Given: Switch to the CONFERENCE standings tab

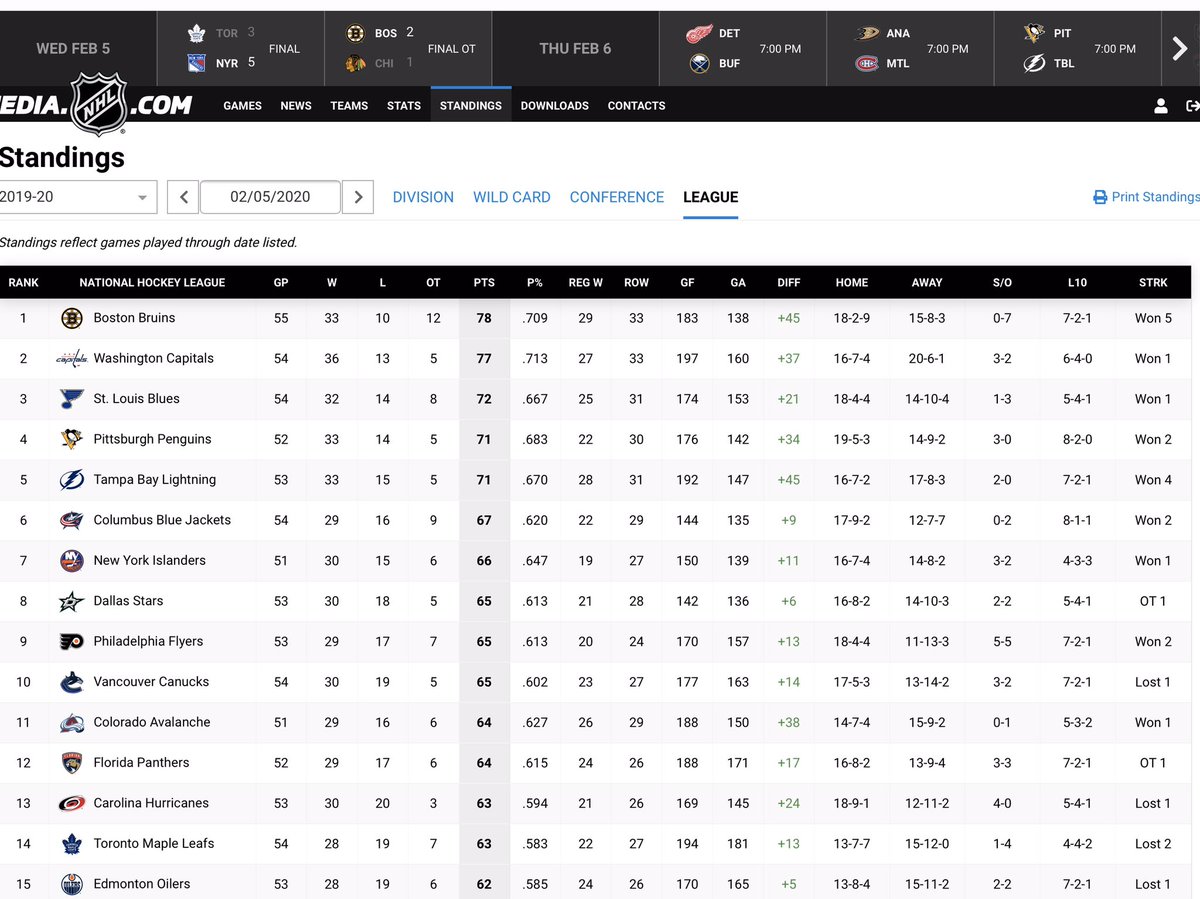Looking at the screenshot, I should (617, 197).
